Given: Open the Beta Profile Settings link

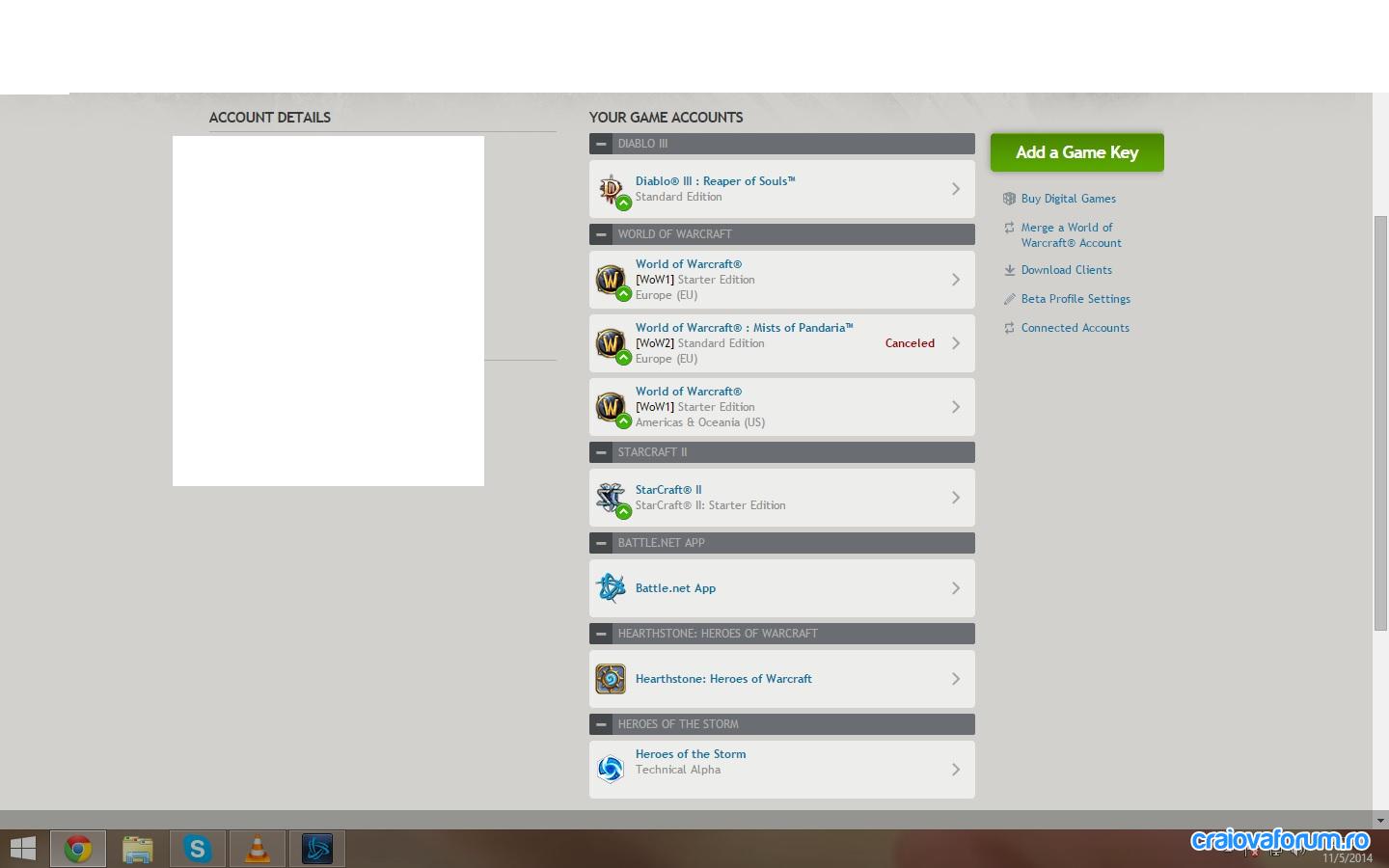Looking at the screenshot, I should point(1076,299).
